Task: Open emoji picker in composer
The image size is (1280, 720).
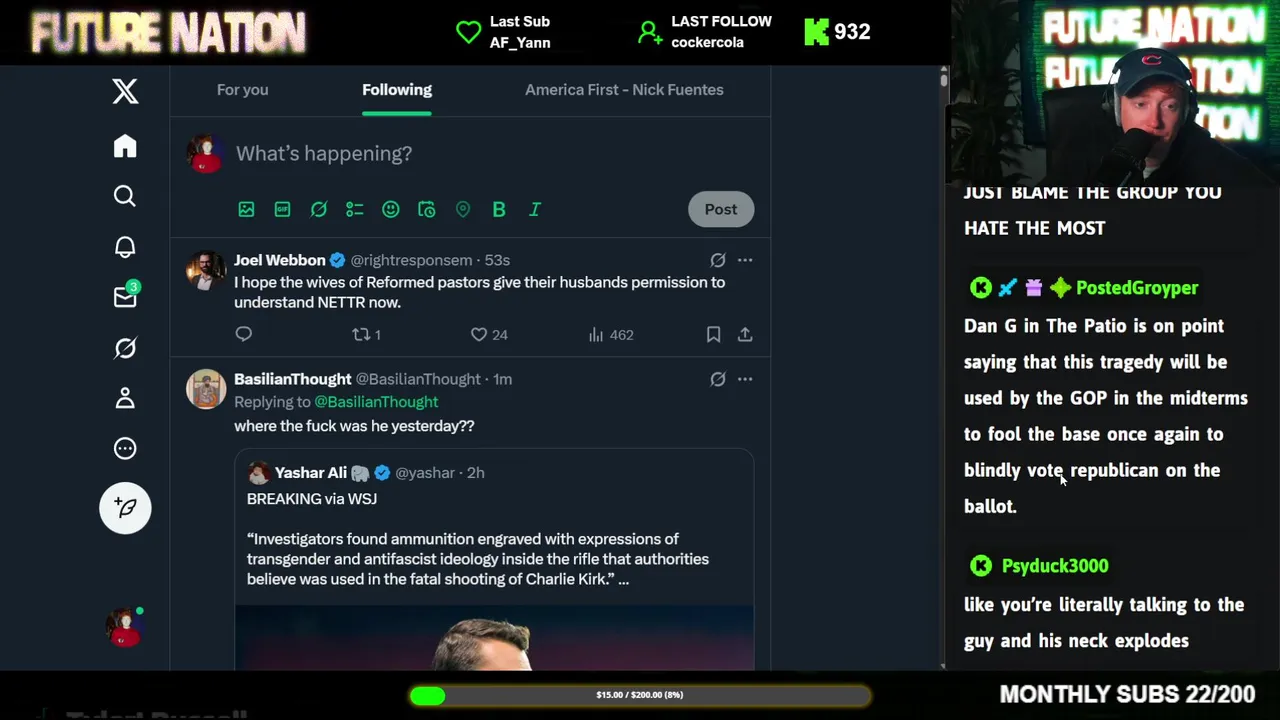Action: [391, 209]
